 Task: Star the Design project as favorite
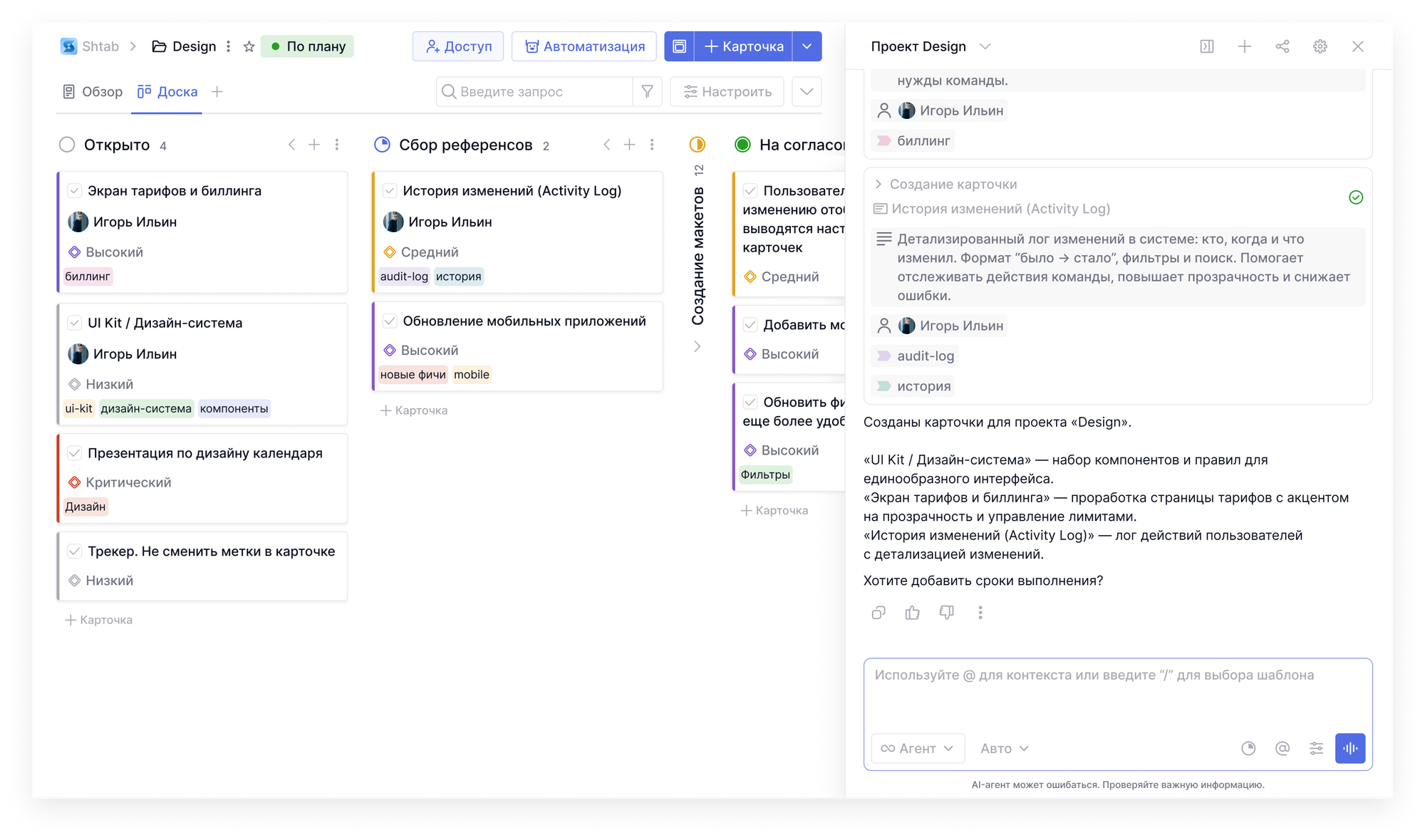[x=249, y=46]
